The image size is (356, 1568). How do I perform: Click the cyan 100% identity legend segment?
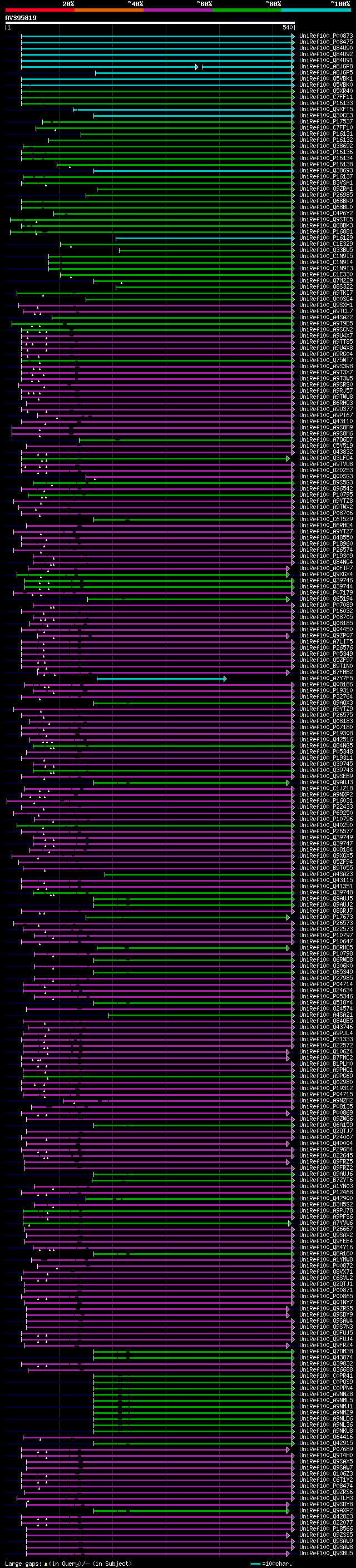point(316,10)
